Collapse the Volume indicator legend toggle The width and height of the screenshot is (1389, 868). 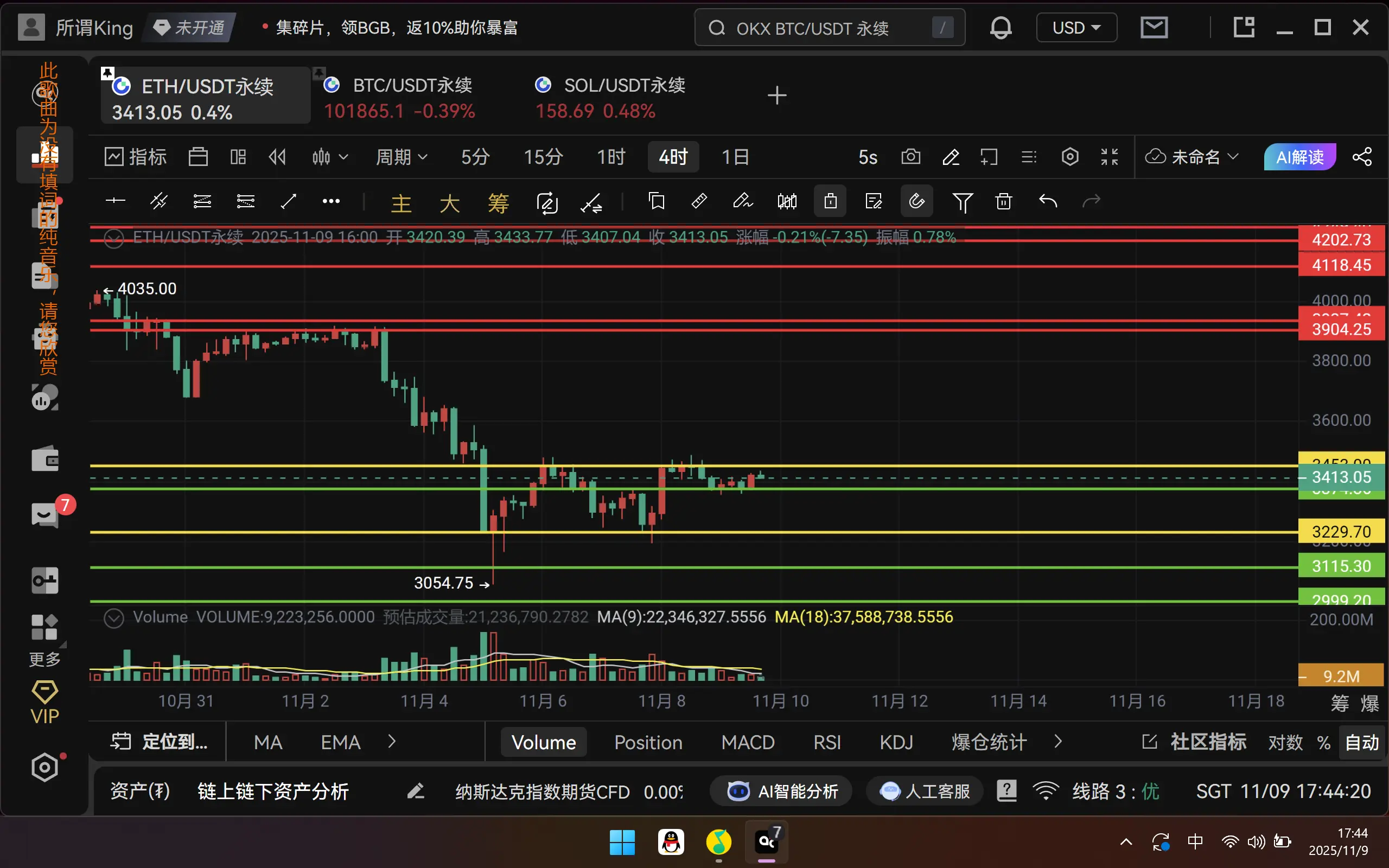(x=113, y=618)
